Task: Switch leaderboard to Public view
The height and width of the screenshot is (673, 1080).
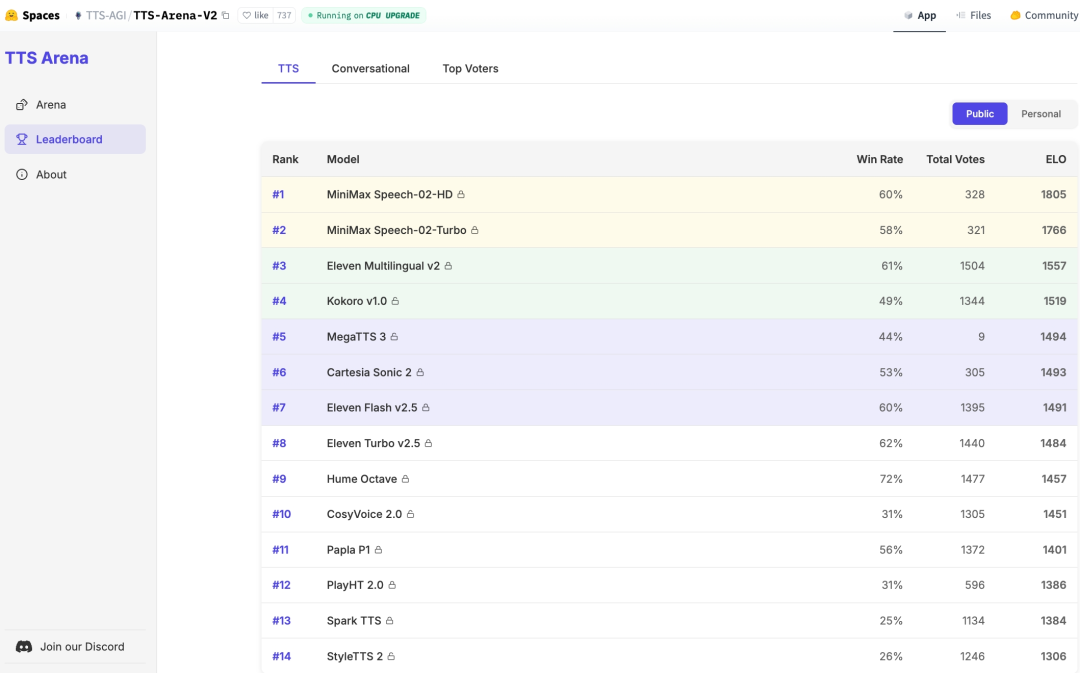Action: point(979,114)
